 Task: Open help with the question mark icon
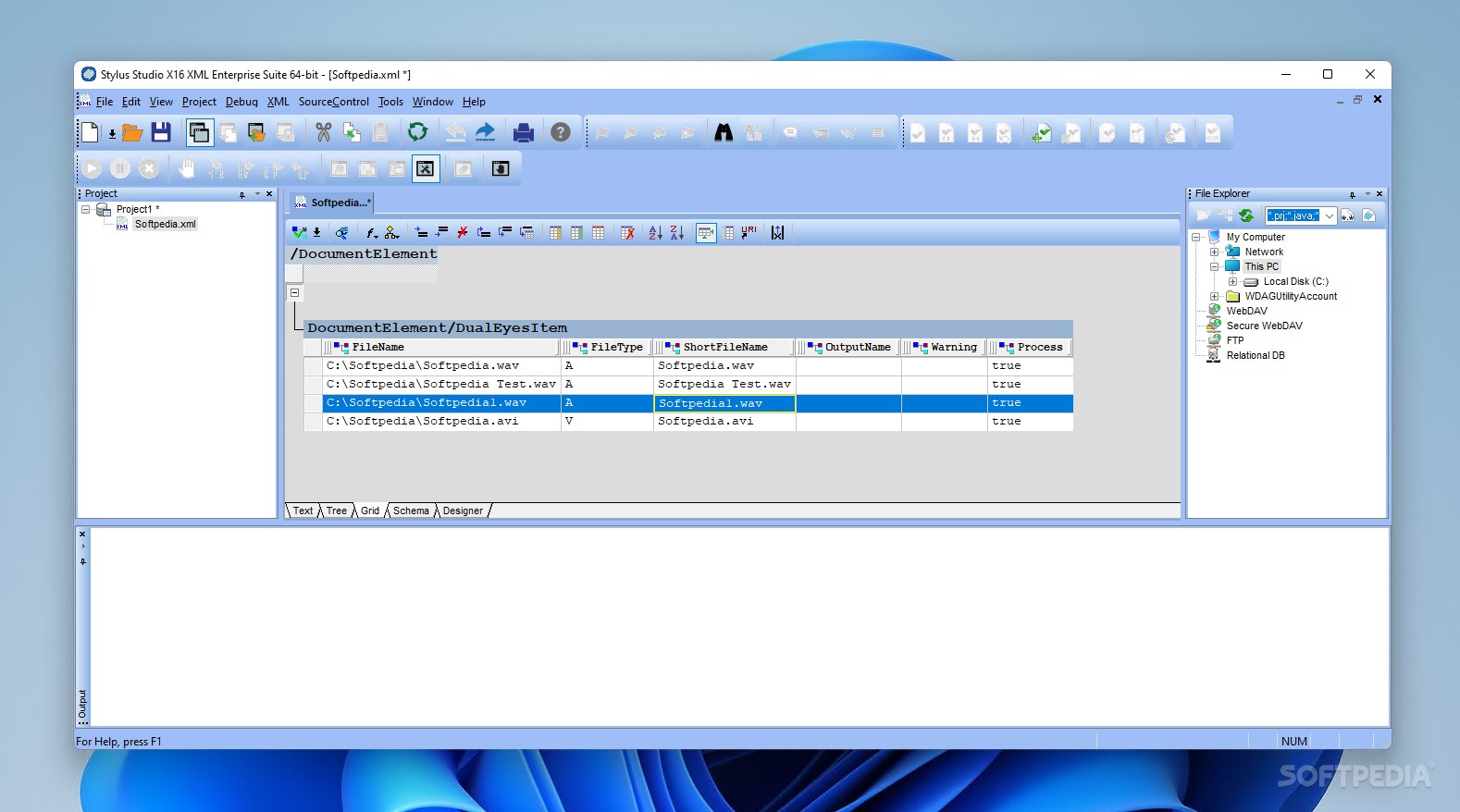(x=561, y=132)
